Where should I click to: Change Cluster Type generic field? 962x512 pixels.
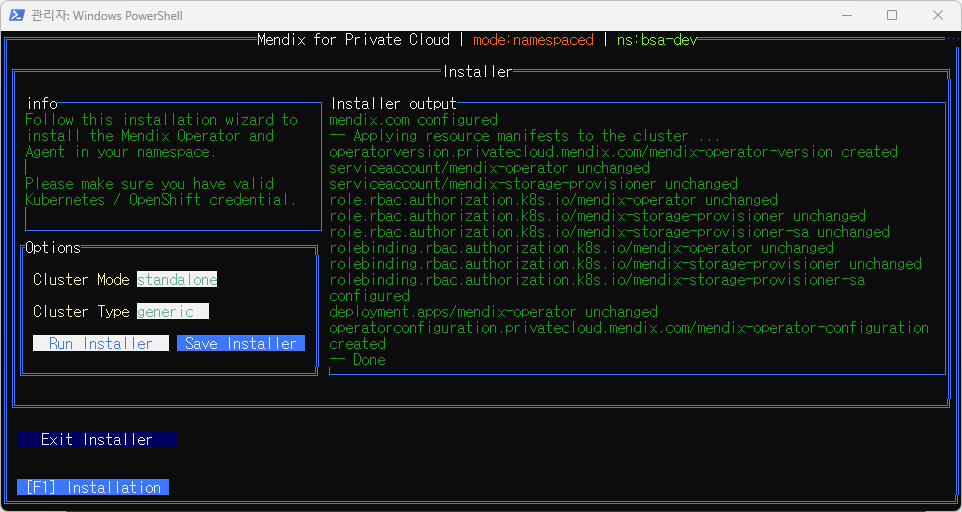click(172, 311)
